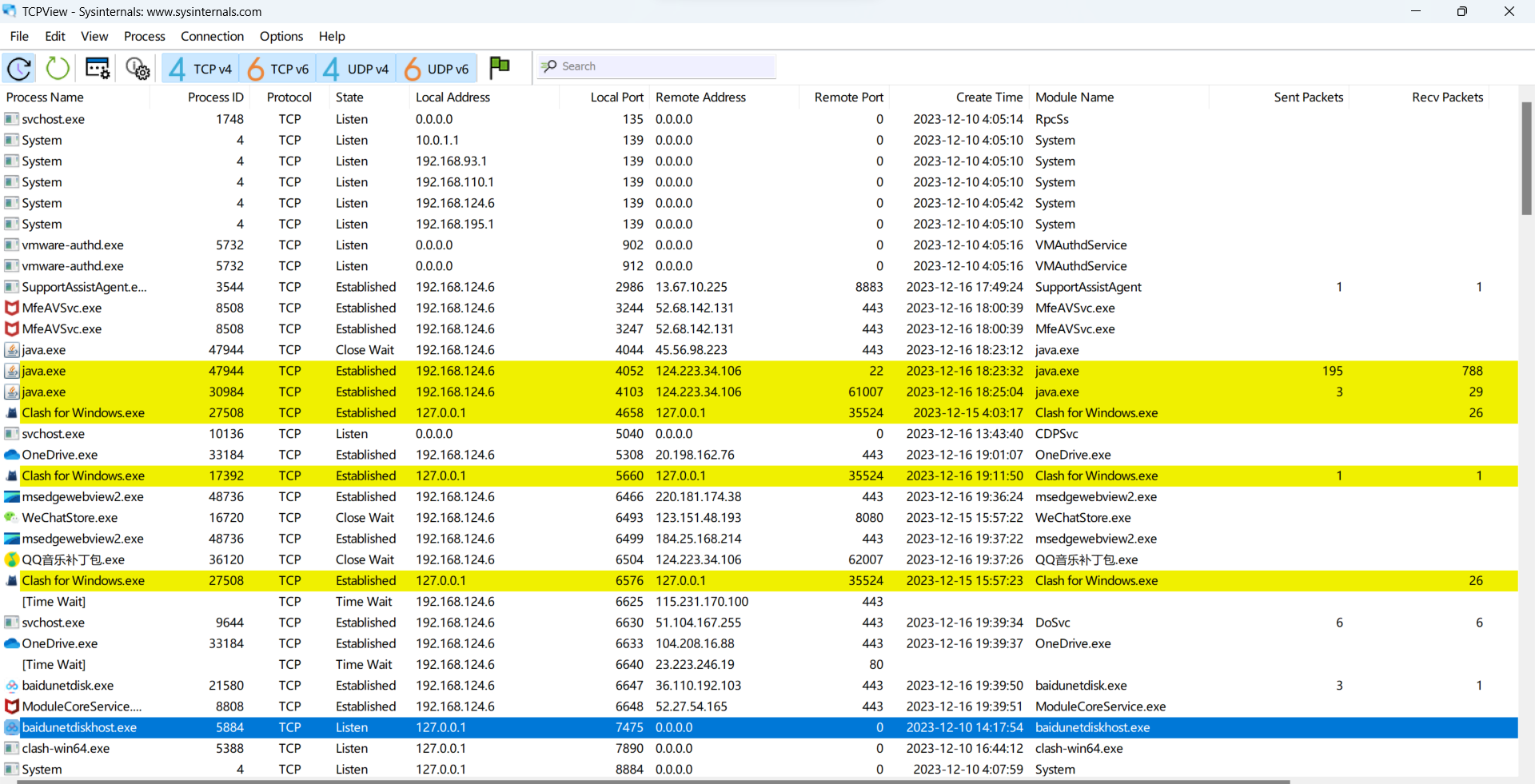Click the vertical scrollbar thumb
1535x784 pixels.
(1526, 157)
